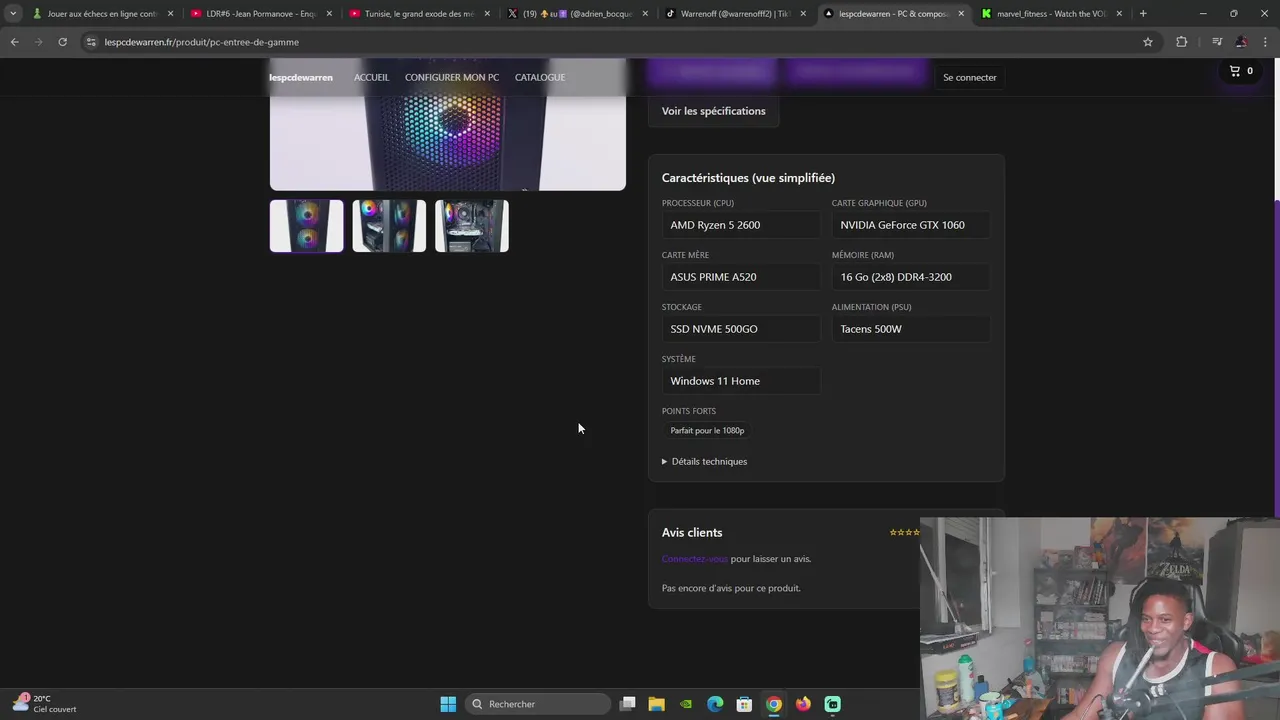Open the Windows Start menu
Screen dimensions: 1280x720
pos(448,704)
